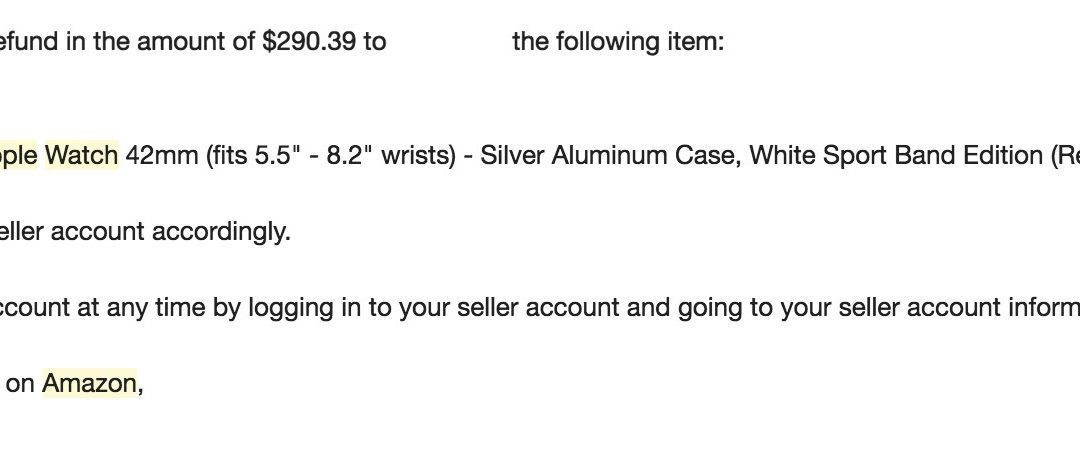Click the truncated word 'inform' at line end
The width and height of the screenshot is (1080, 452).
(1044, 307)
